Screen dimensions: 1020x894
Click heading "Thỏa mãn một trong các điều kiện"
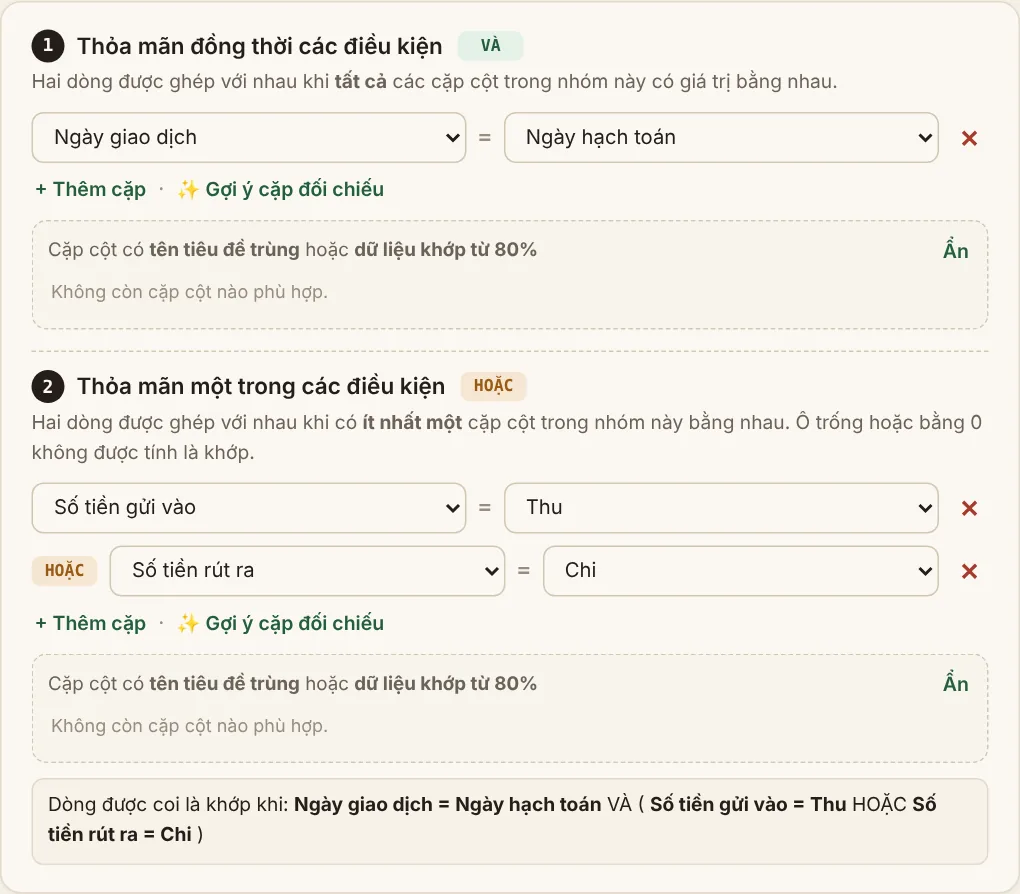point(261,386)
